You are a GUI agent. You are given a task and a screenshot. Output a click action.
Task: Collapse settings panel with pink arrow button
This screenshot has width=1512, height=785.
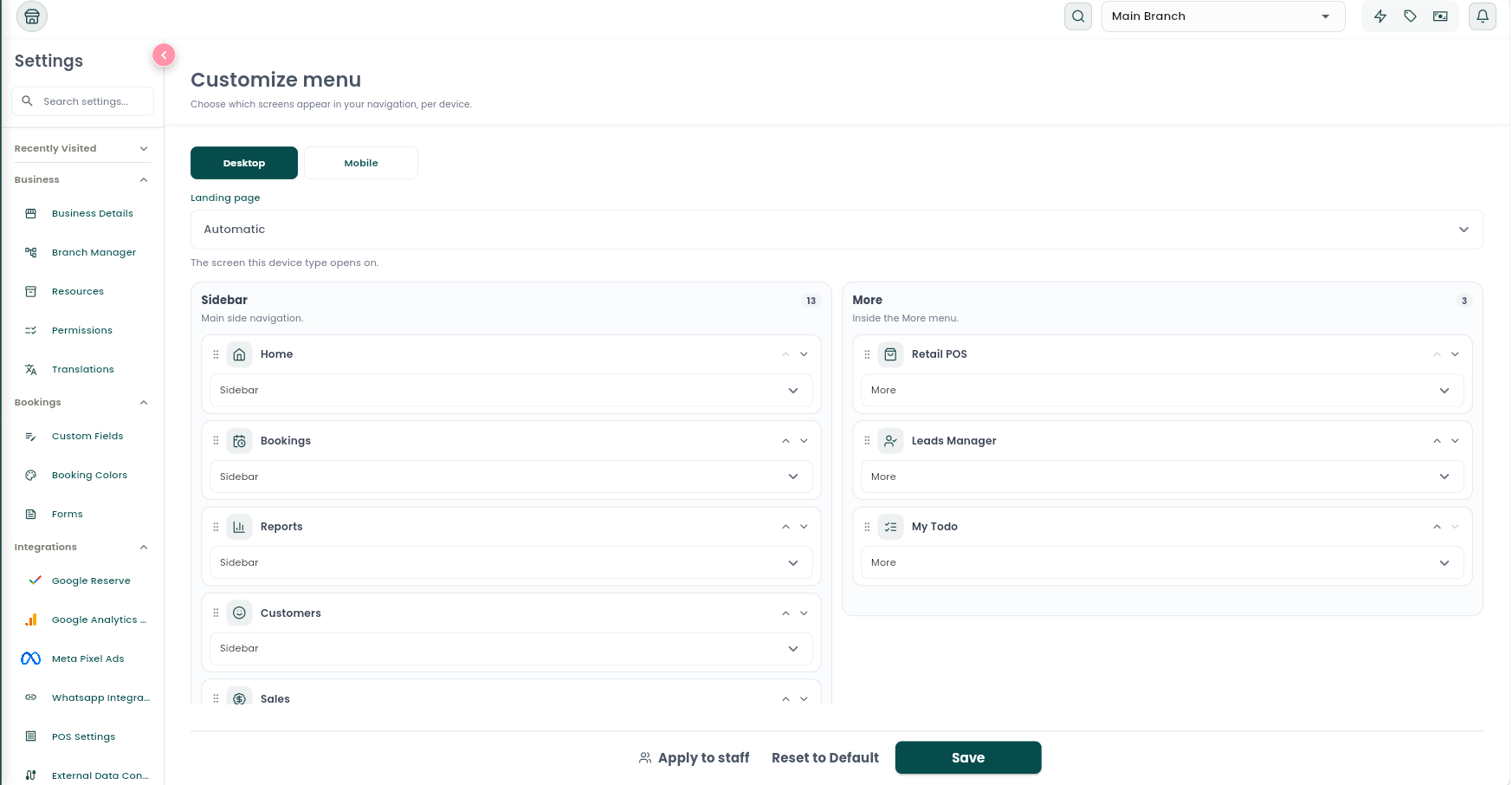(x=164, y=55)
